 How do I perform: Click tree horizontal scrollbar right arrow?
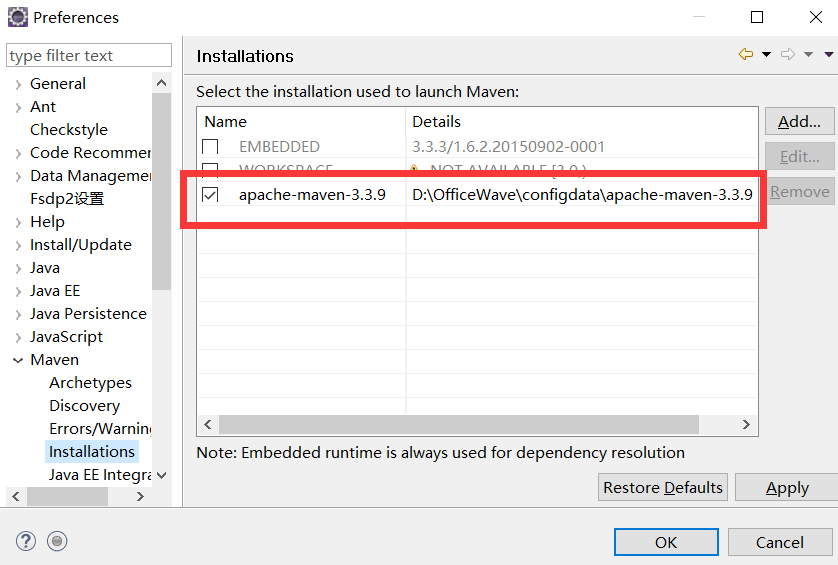[140, 497]
